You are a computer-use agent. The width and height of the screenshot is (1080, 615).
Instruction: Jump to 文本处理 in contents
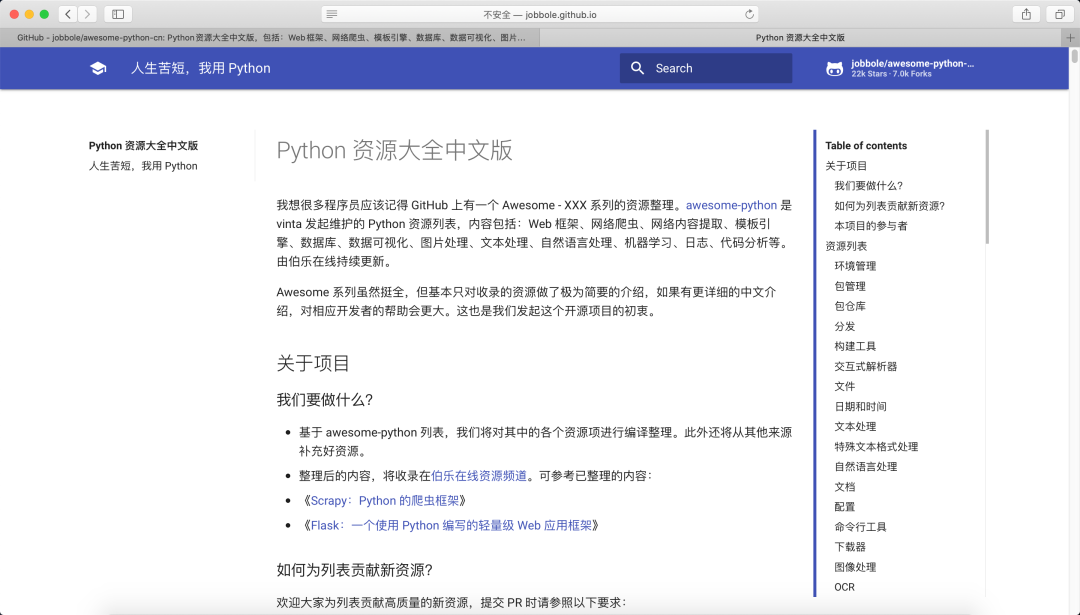pyautogui.click(x=855, y=426)
